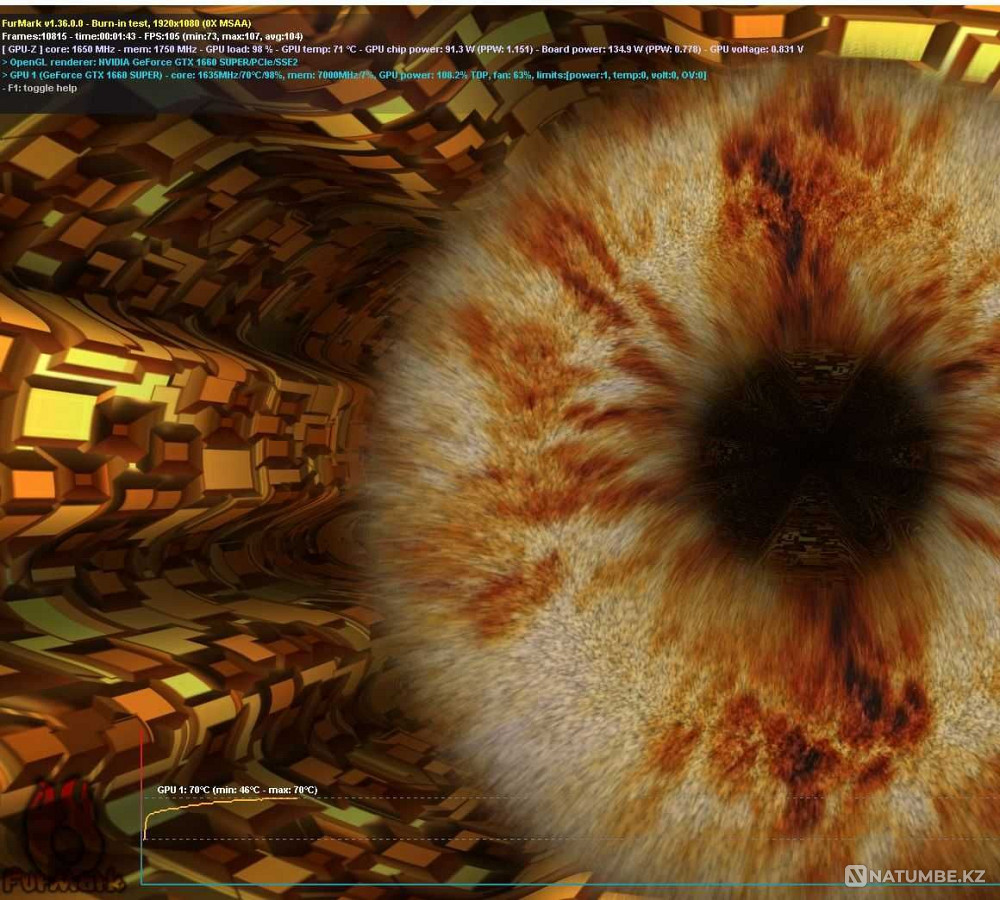Click the lower dashed min temperature line
1000x900 pixels.
[x=600, y=839]
